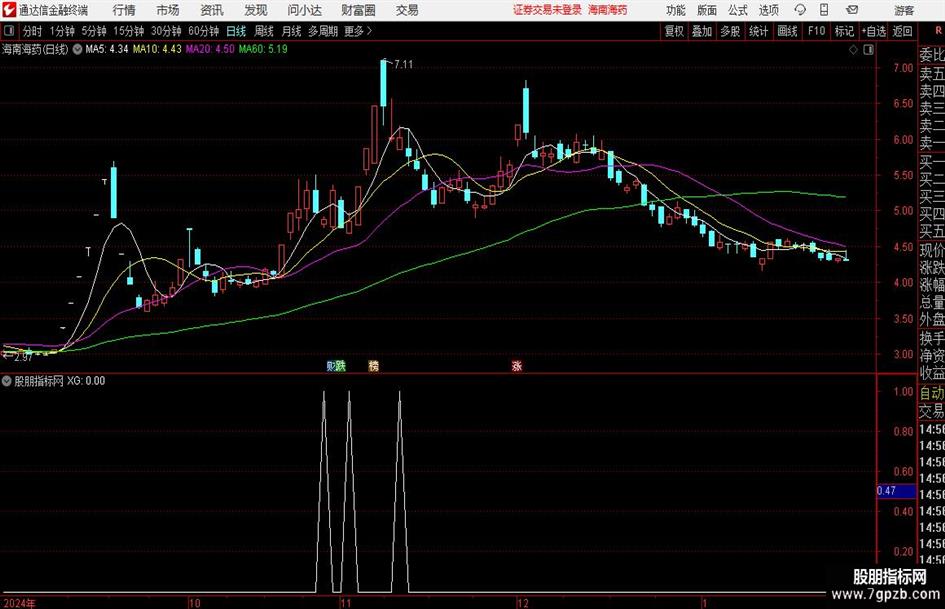Viewport: 945px width, 609px height.
Task: Select the 日线 daily period tab
Action: [x=236, y=31]
